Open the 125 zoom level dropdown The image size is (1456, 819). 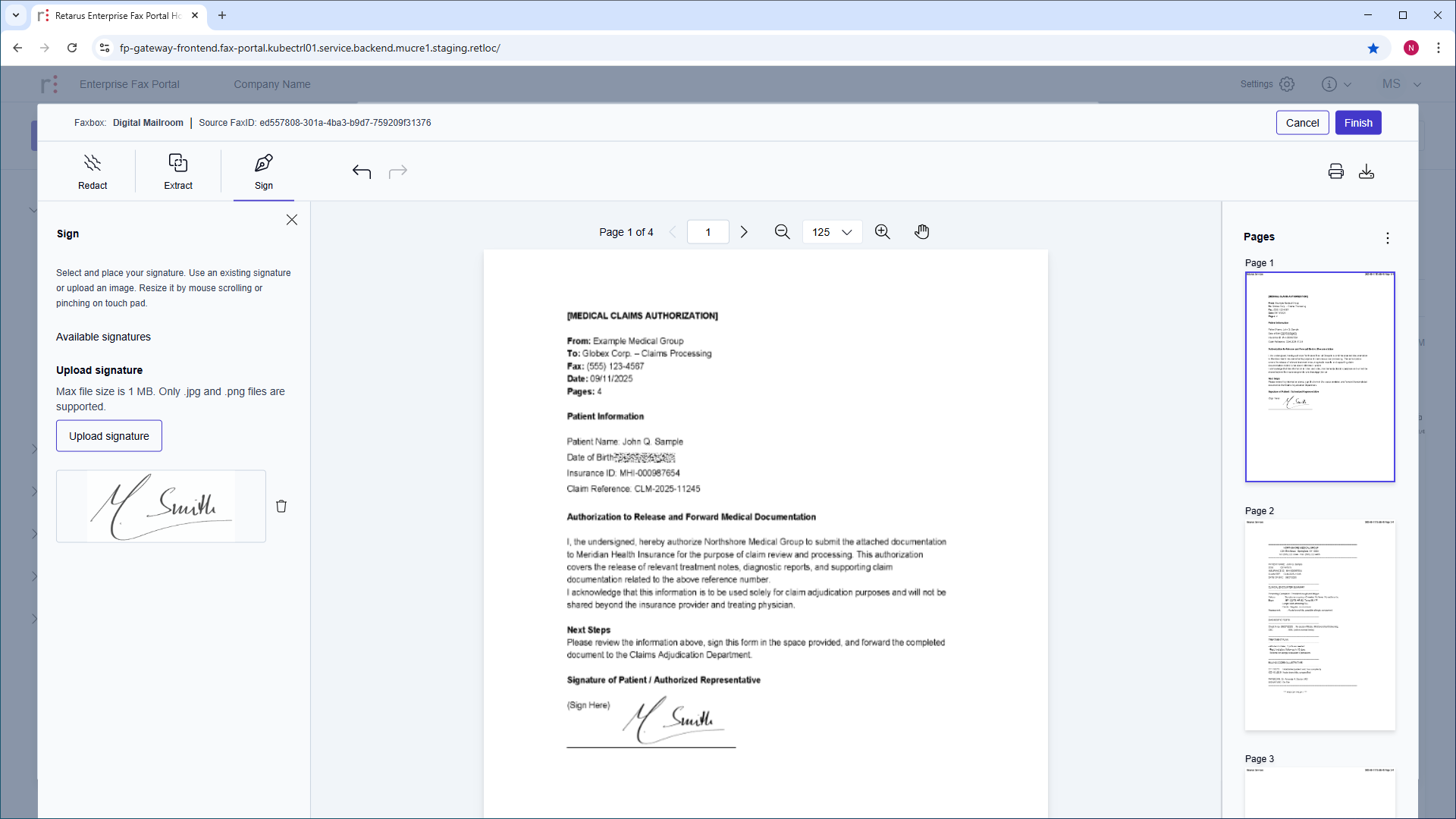click(x=832, y=232)
